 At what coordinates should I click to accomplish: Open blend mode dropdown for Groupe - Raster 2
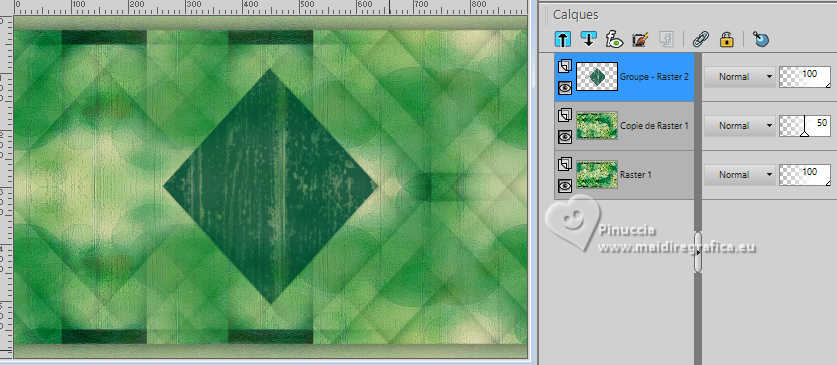click(x=740, y=77)
